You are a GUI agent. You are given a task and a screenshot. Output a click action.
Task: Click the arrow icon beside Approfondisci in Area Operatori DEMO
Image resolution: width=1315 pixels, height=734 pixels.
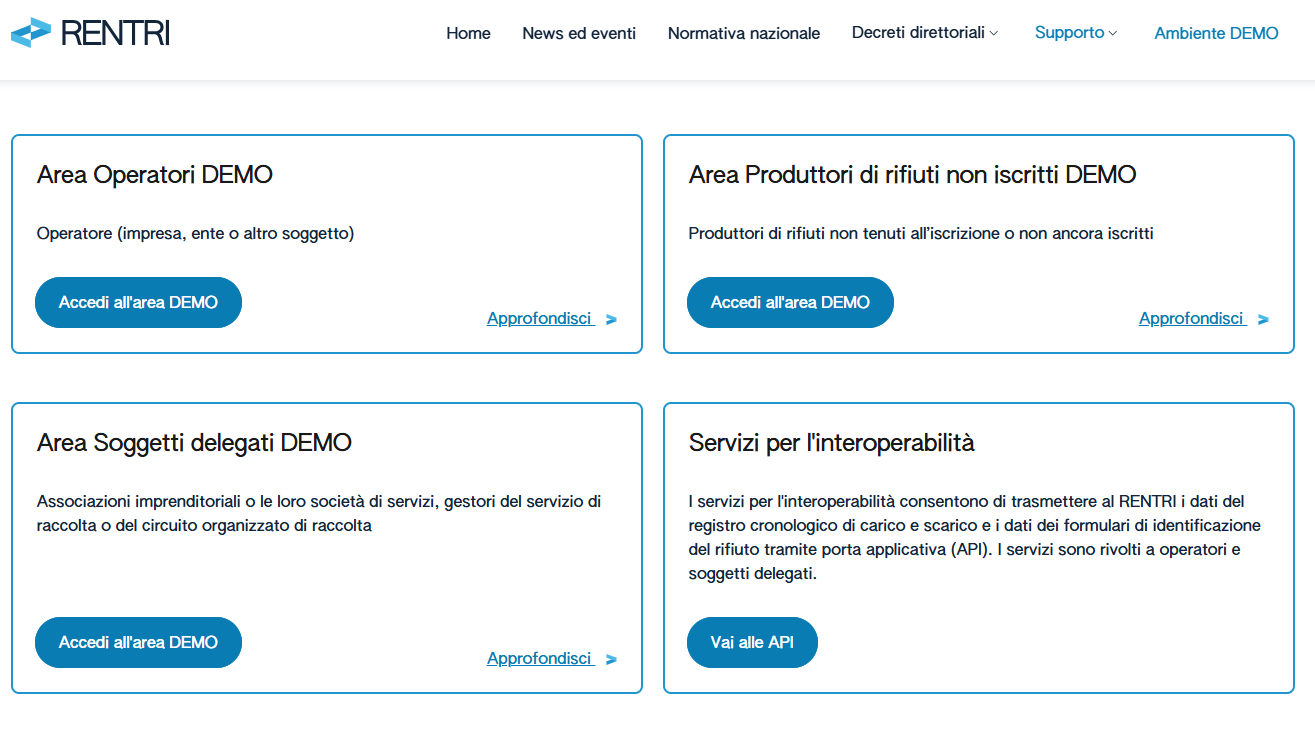pos(611,320)
